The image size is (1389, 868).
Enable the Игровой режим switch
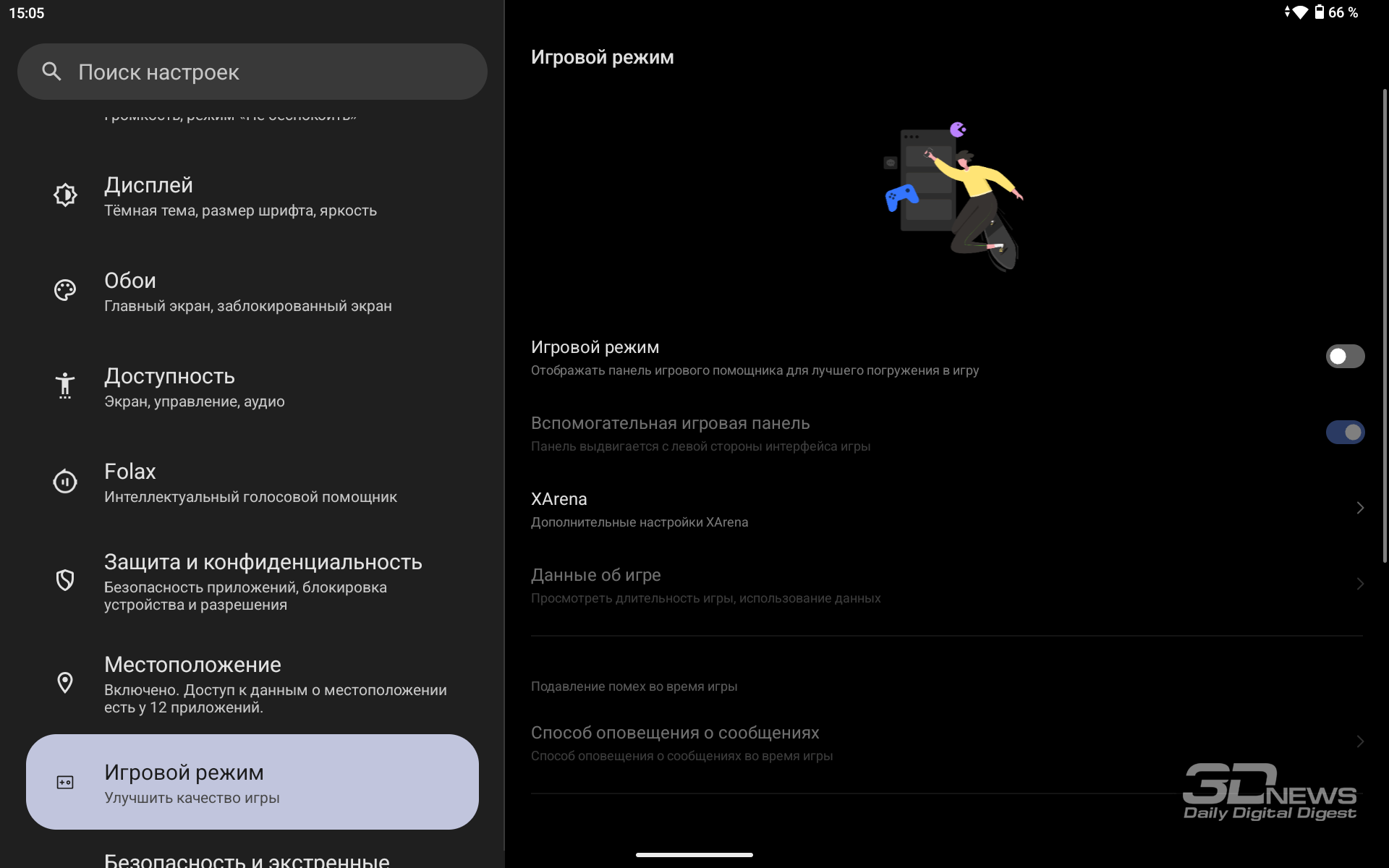(x=1345, y=356)
